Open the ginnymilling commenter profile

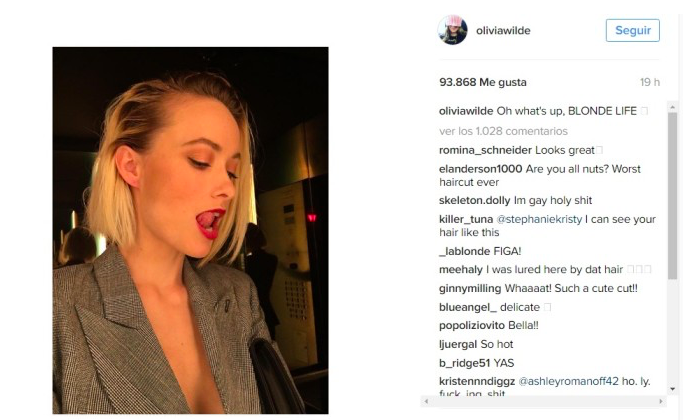(x=470, y=288)
